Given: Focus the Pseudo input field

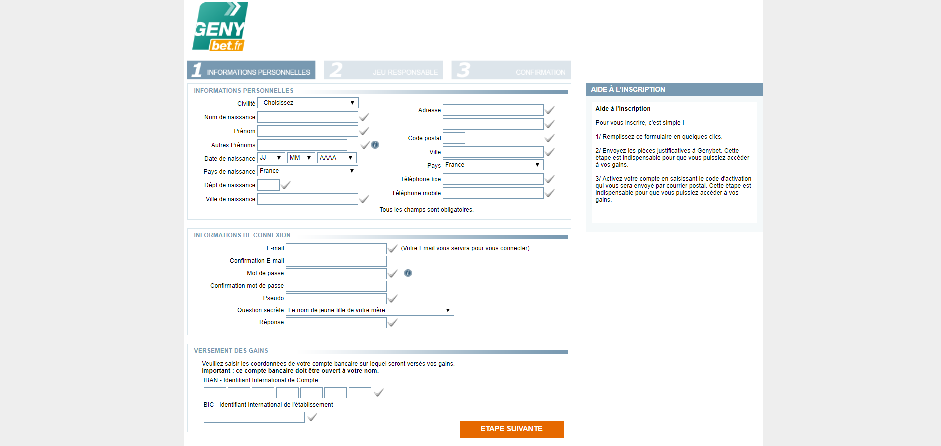Looking at the screenshot, I should point(336,298).
